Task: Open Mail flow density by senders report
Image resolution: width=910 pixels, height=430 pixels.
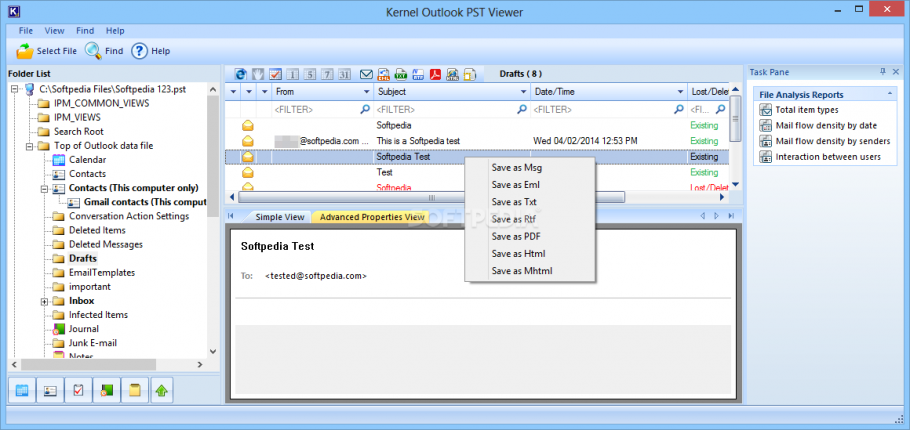Action: [833, 141]
